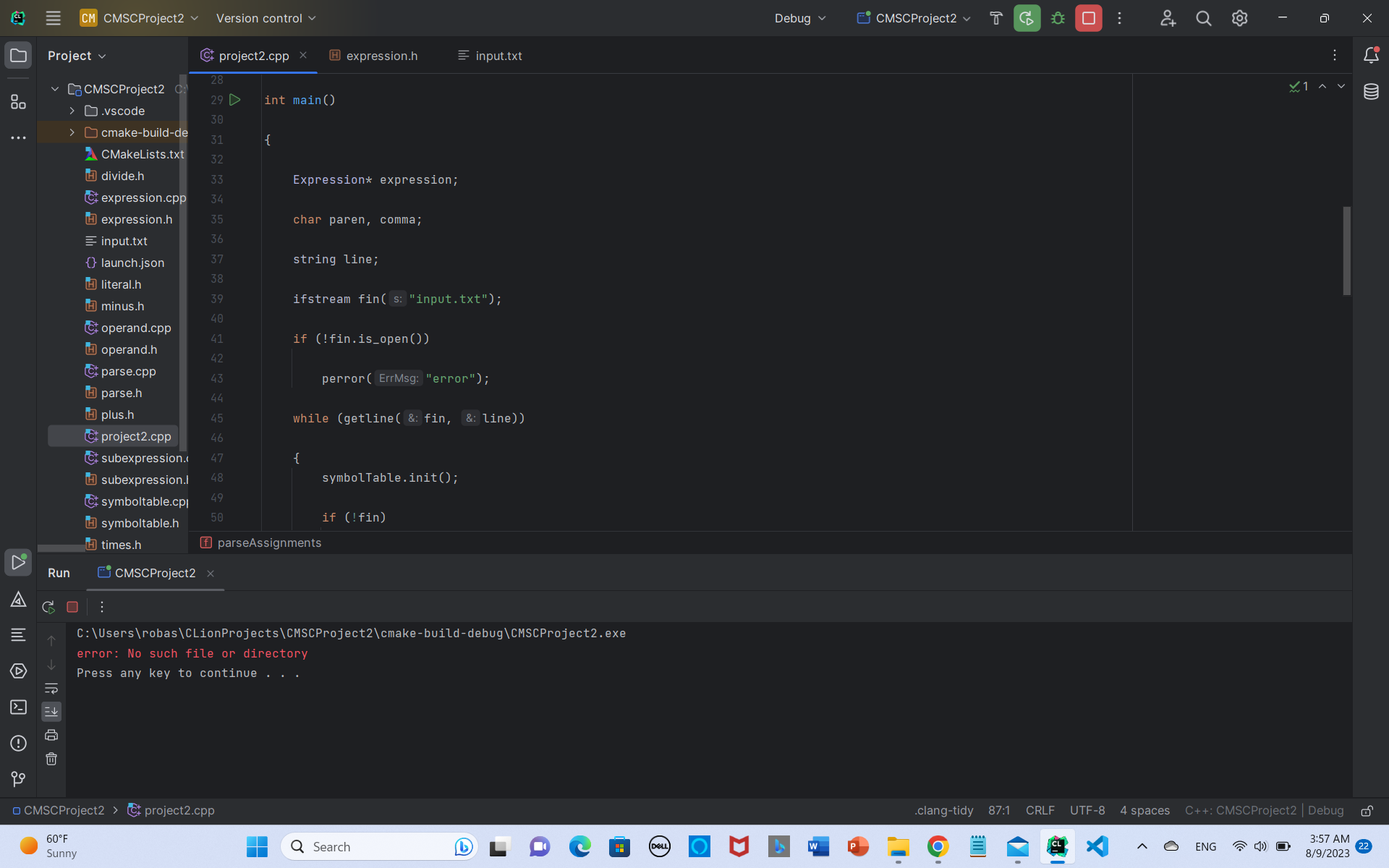Open the Debug configuration dropdown

(799, 18)
